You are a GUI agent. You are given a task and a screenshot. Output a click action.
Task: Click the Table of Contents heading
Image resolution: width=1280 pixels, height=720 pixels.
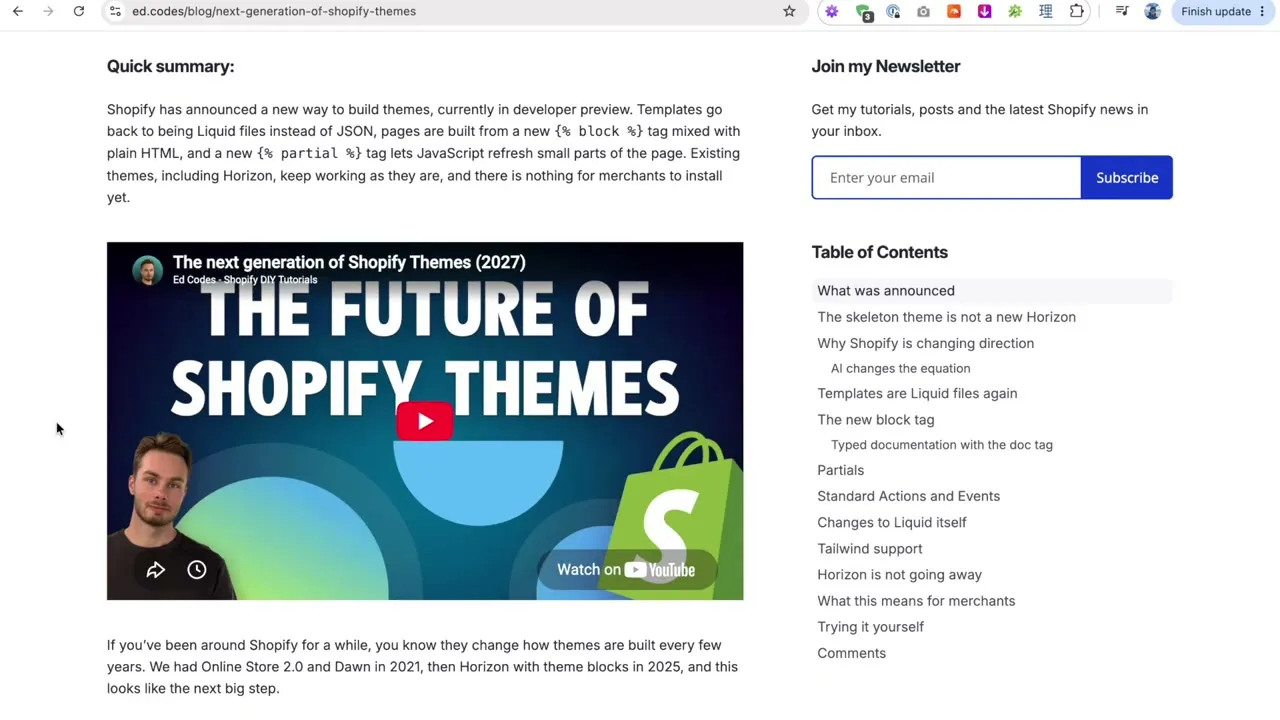pos(879,252)
